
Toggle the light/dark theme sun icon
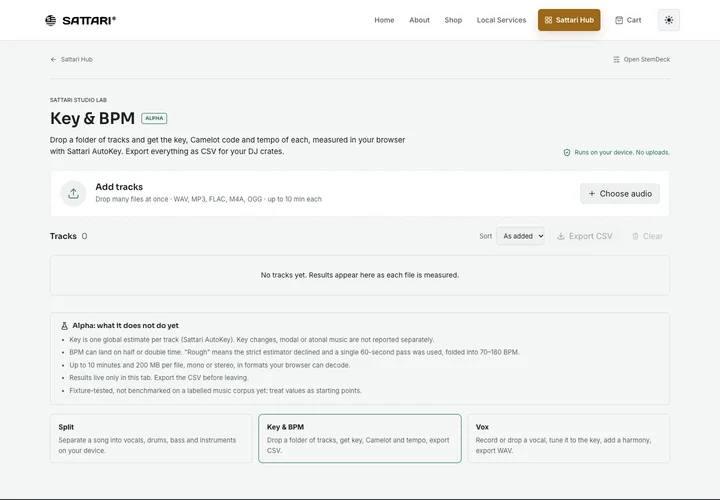coord(669,20)
